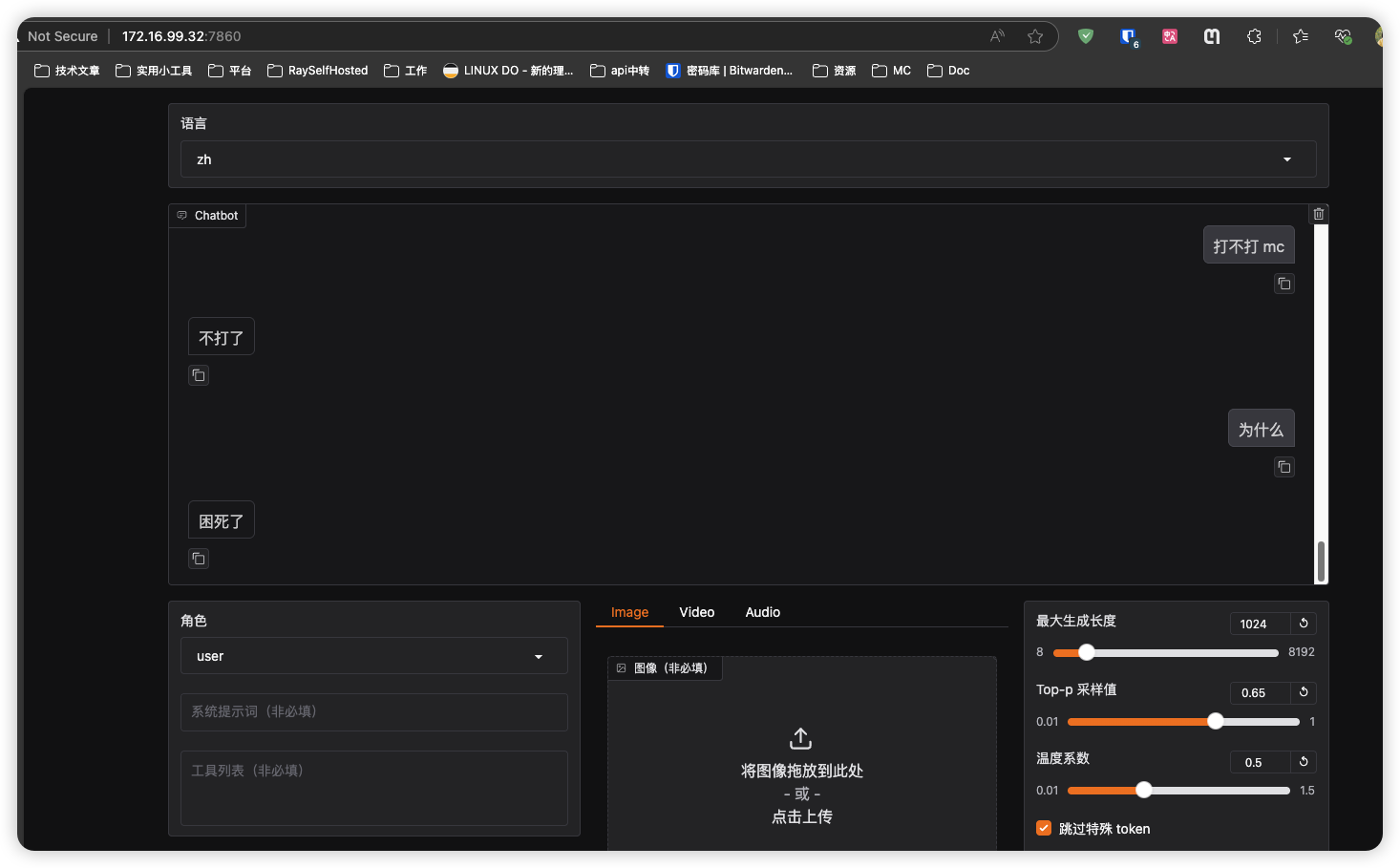1400x868 pixels.
Task: Bookmark this page with the star icon
Action: coord(1035,36)
